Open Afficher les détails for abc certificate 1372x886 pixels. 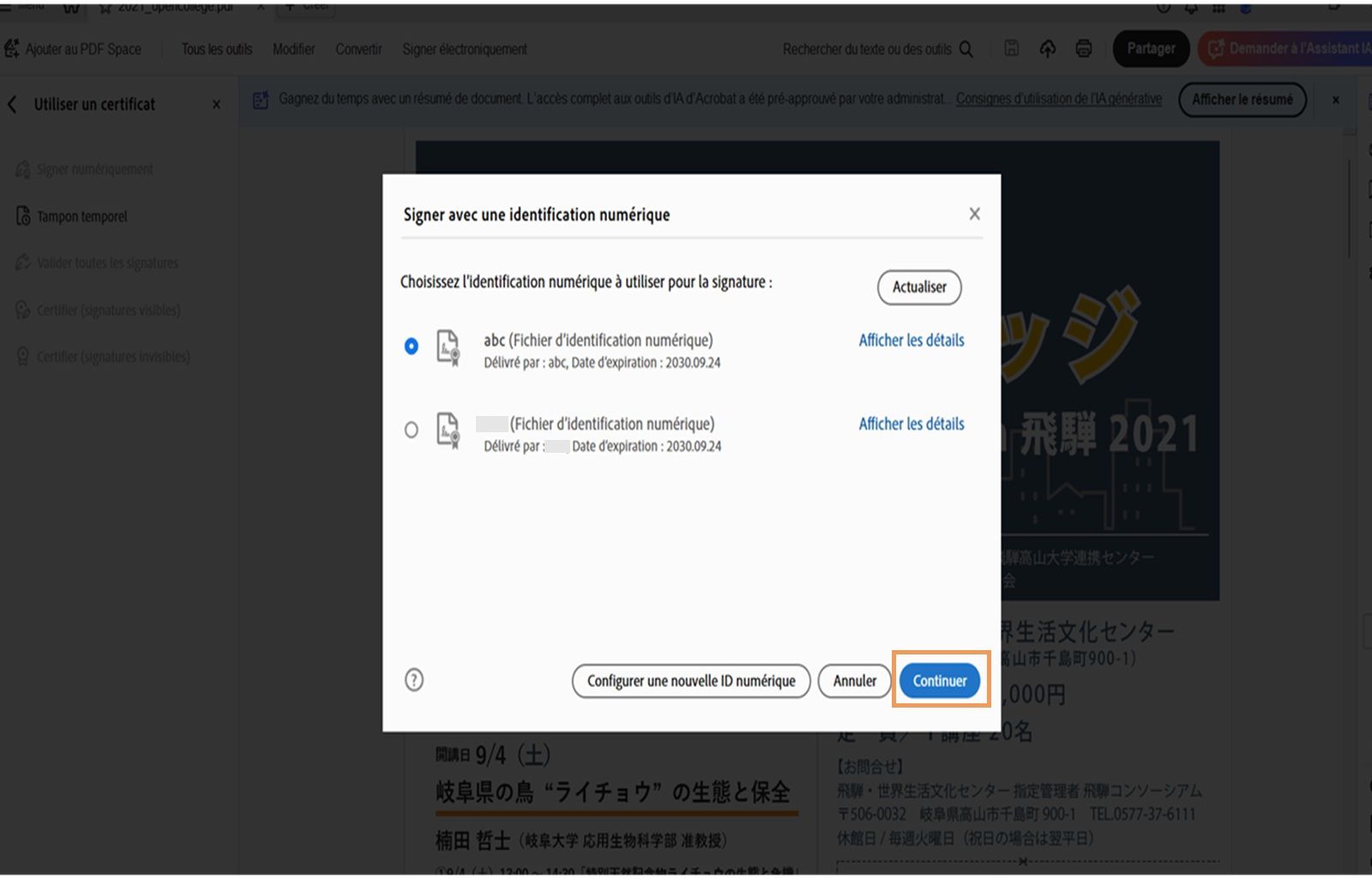point(911,340)
